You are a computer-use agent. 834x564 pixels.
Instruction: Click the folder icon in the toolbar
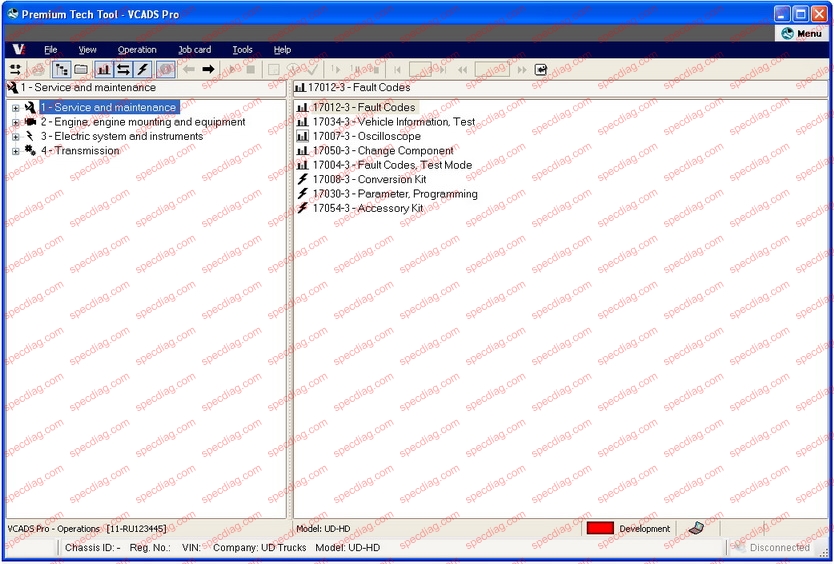click(81, 69)
